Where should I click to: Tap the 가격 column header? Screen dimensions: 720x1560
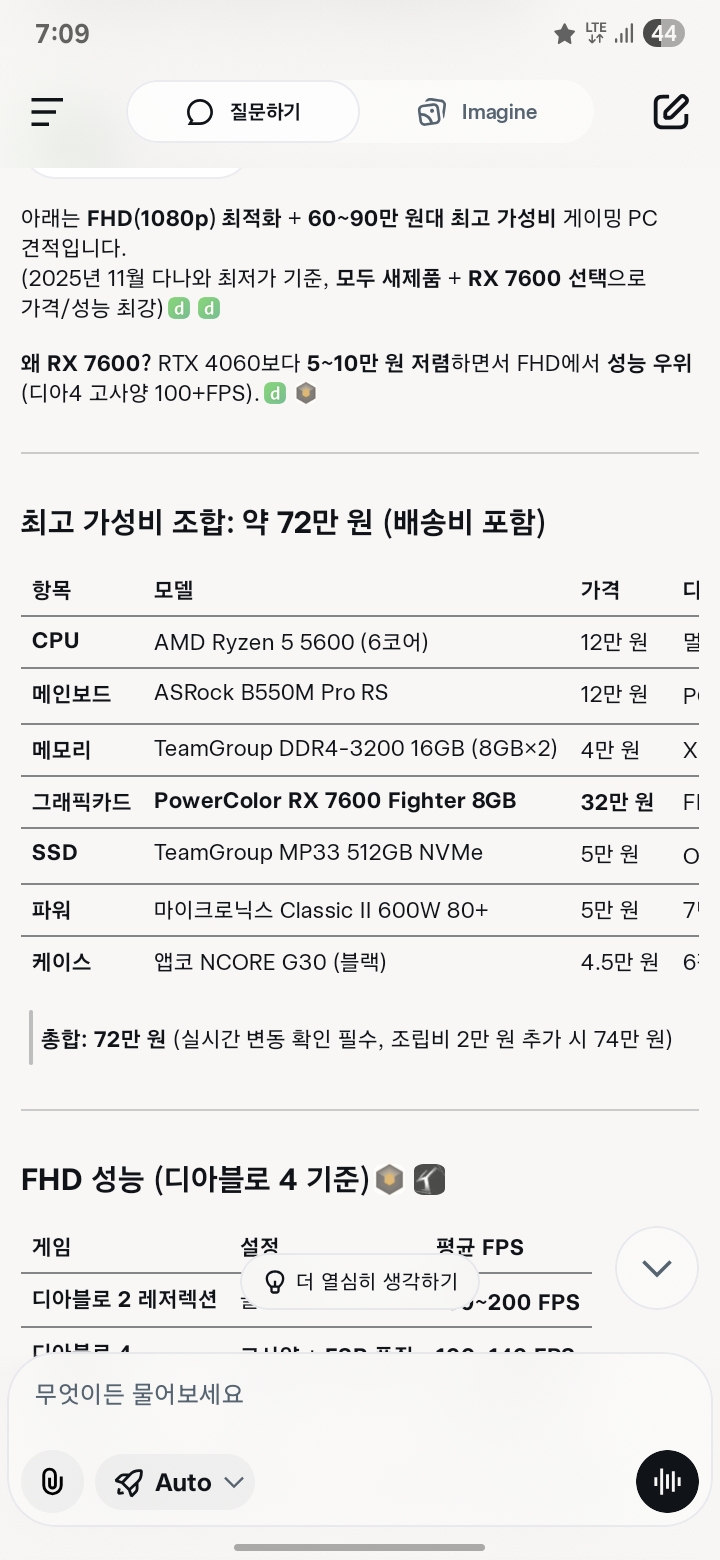coord(600,590)
